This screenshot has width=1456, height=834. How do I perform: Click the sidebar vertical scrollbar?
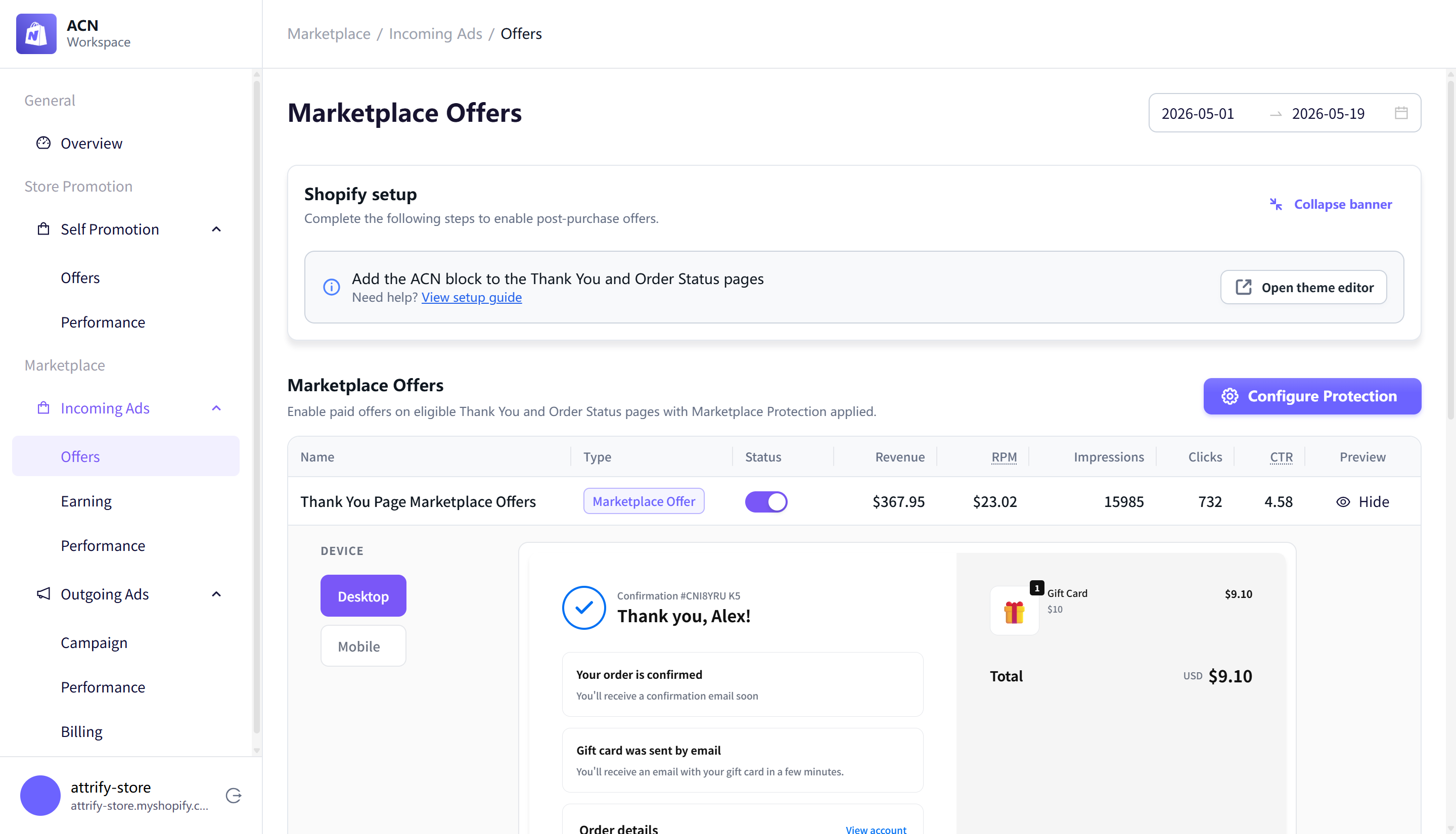click(x=257, y=407)
